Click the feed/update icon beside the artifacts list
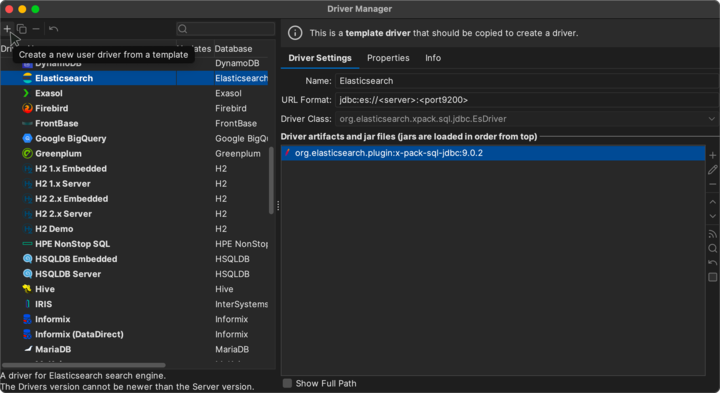The image size is (720, 393). [713, 234]
